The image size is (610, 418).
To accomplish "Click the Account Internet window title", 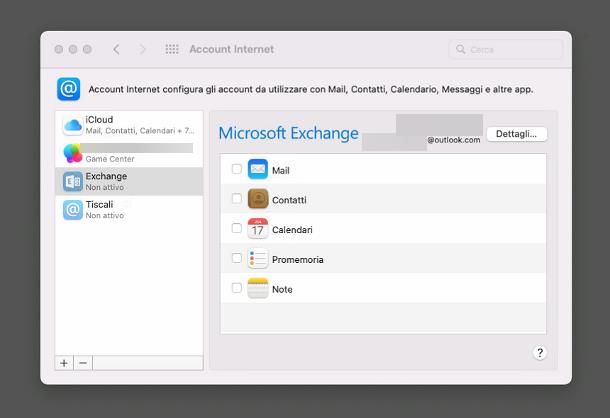I will point(232,49).
